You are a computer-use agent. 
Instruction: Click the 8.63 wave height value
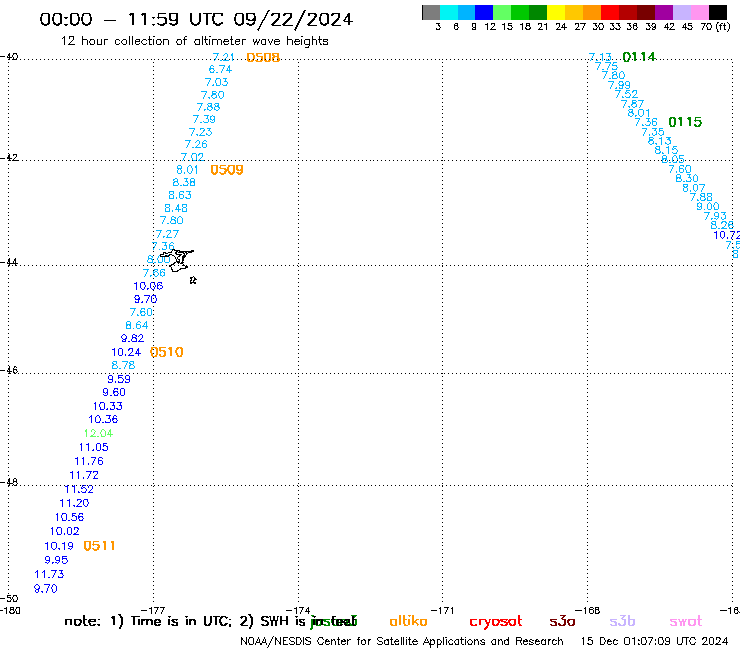(x=180, y=195)
